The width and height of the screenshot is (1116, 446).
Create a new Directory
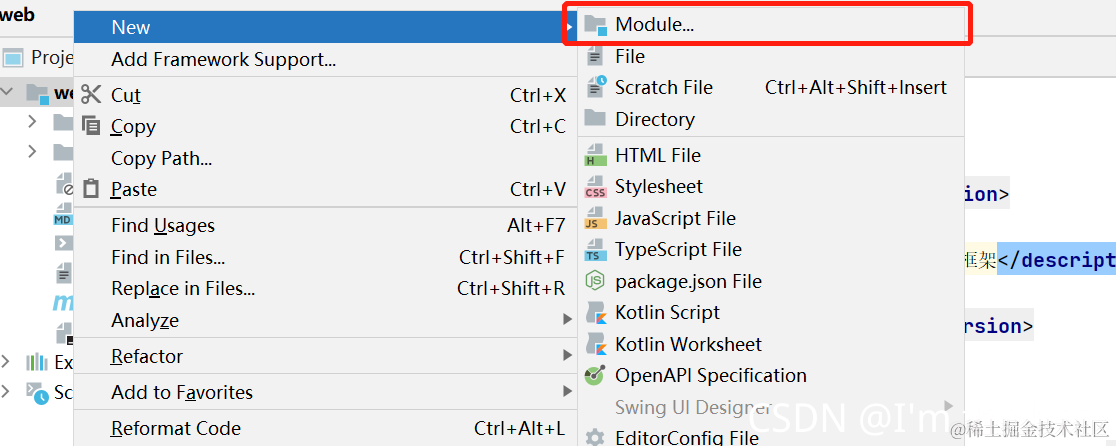770,119
